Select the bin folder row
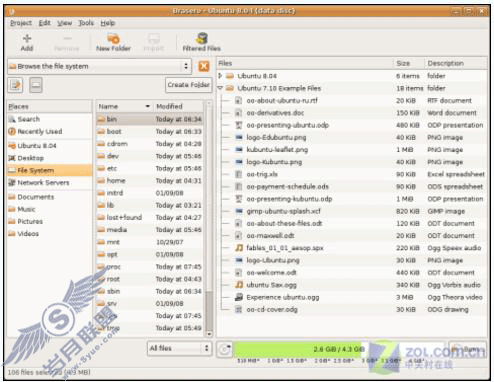The width and height of the screenshot is (494, 382). tap(150, 119)
